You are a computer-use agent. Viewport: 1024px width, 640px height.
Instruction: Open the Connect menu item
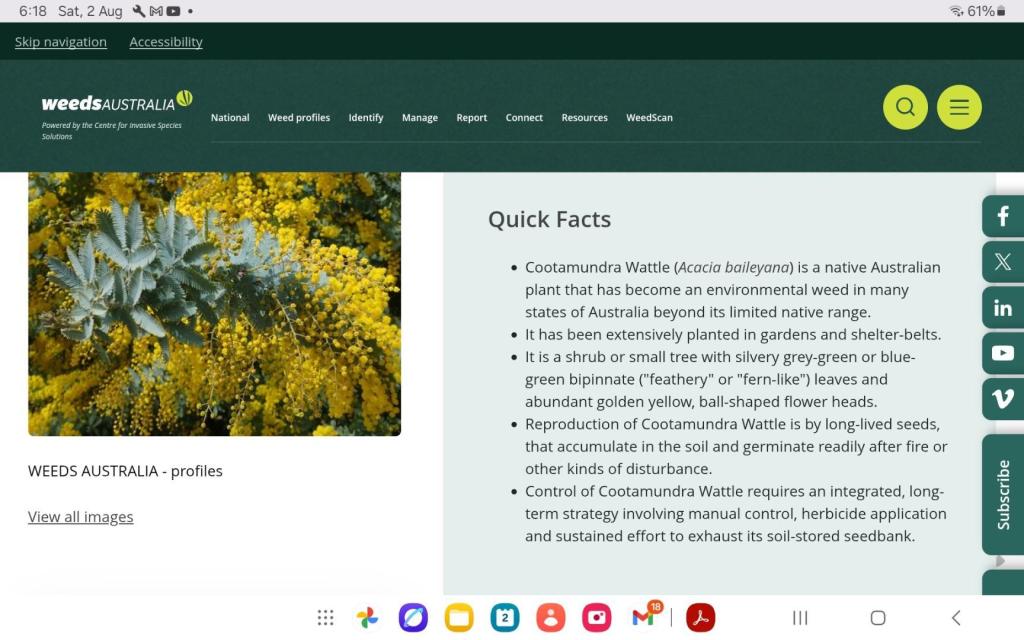[x=524, y=118]
